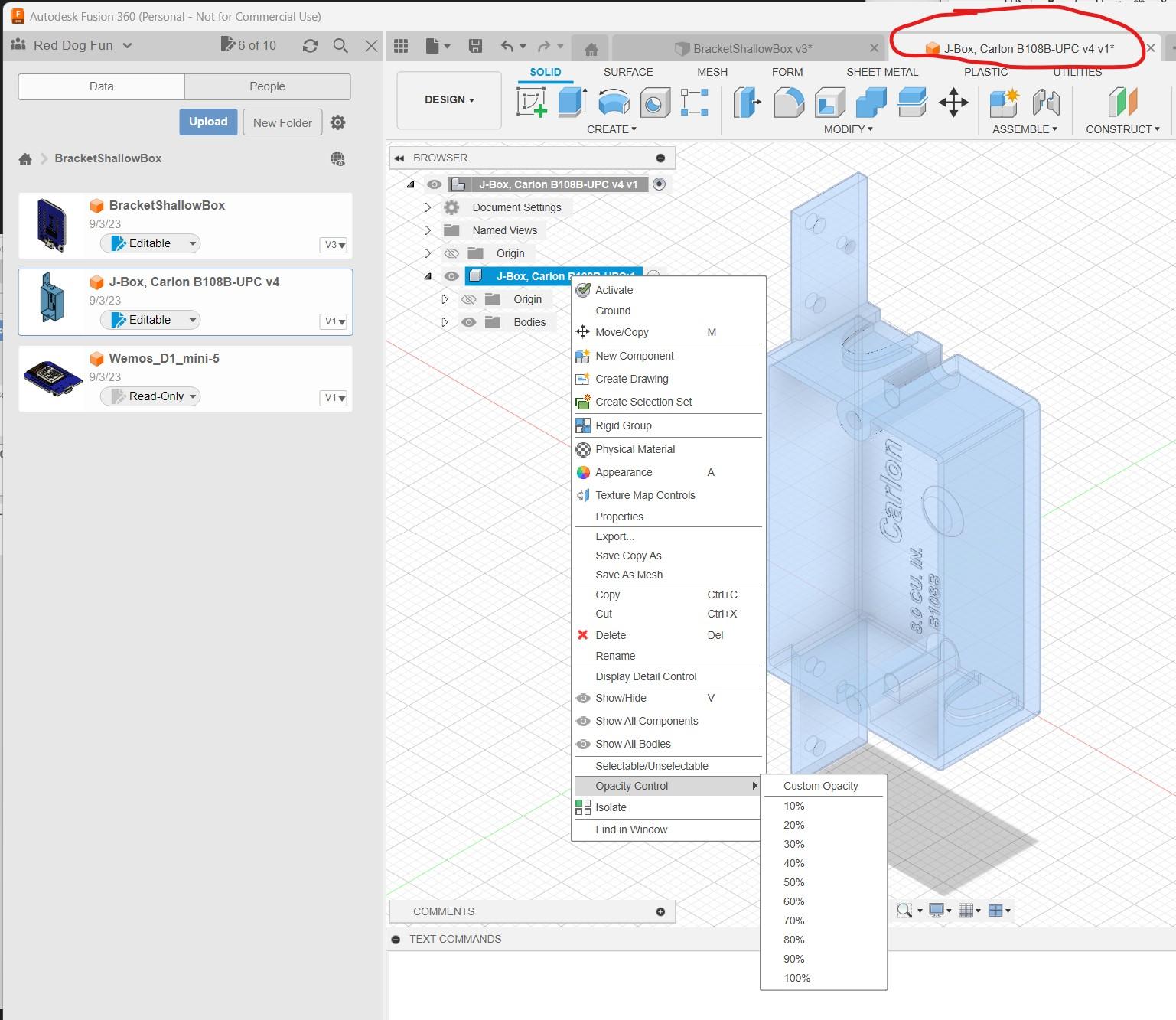The image size is (1176, 1020).
Task: Select the Offset Face tool icon
Action: (912, 102)
